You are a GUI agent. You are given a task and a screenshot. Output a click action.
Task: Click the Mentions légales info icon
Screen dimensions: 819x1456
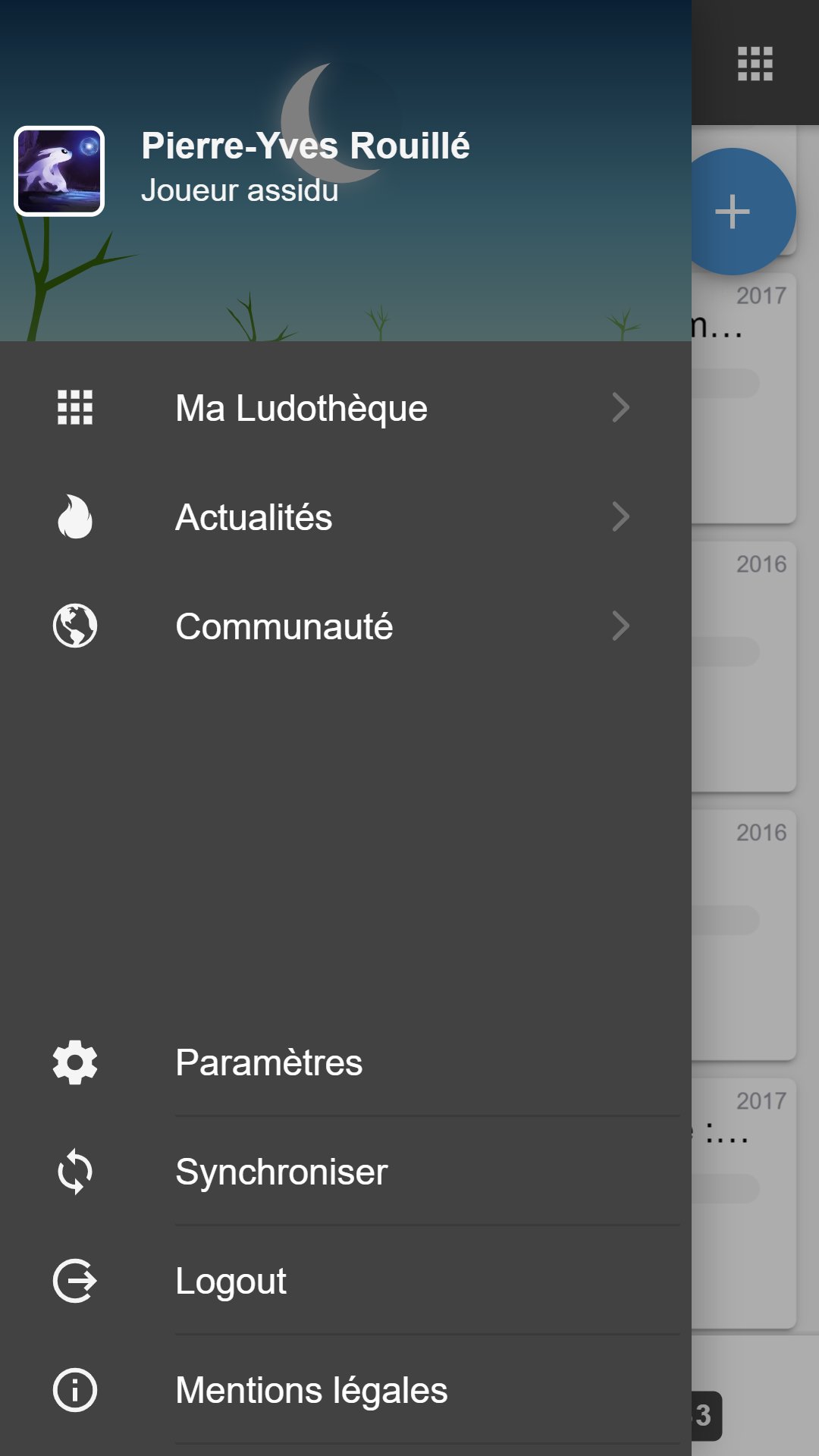click(x=75, y=1390)
